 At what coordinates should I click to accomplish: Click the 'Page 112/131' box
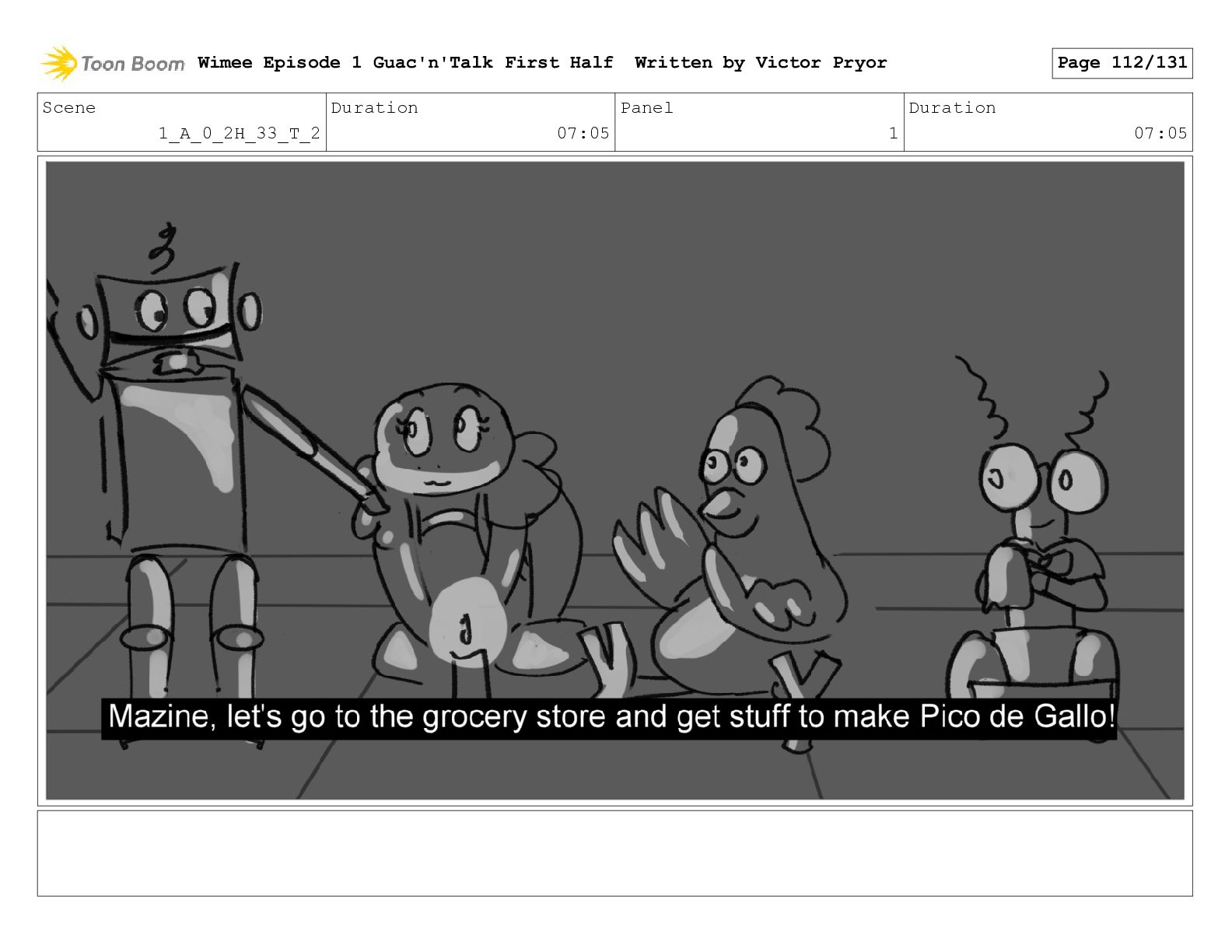click(1122, 63)
